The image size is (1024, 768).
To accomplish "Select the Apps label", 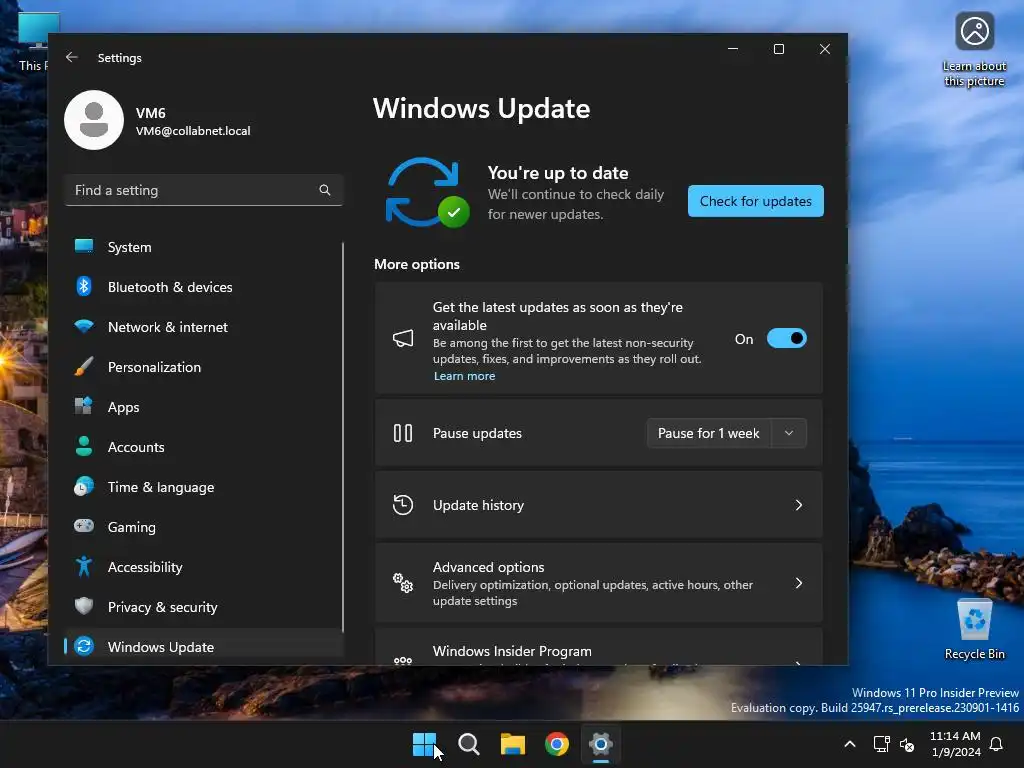I will tap(123, 407).
